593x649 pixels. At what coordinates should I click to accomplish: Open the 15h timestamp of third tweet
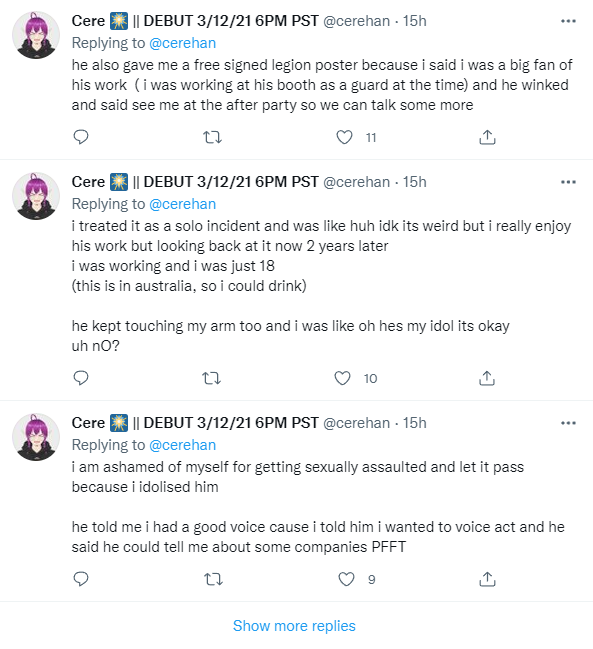point(415,423)
